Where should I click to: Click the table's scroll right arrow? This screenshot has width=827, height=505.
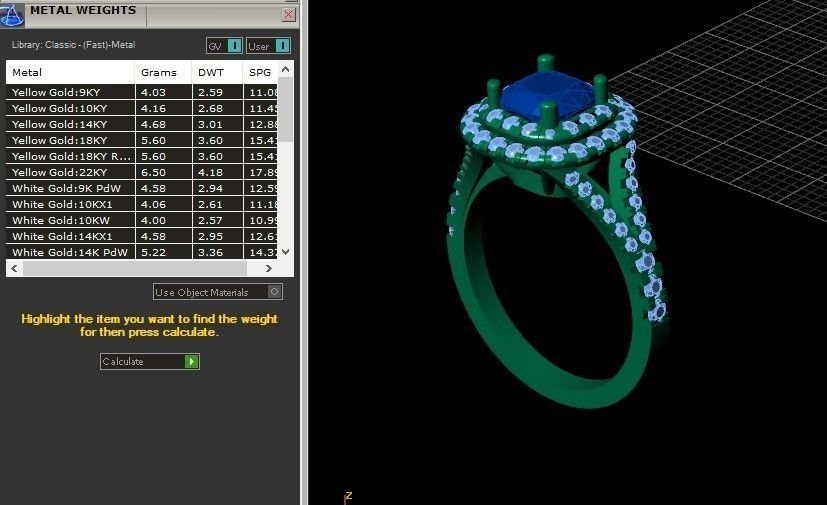tap(268, 269)
